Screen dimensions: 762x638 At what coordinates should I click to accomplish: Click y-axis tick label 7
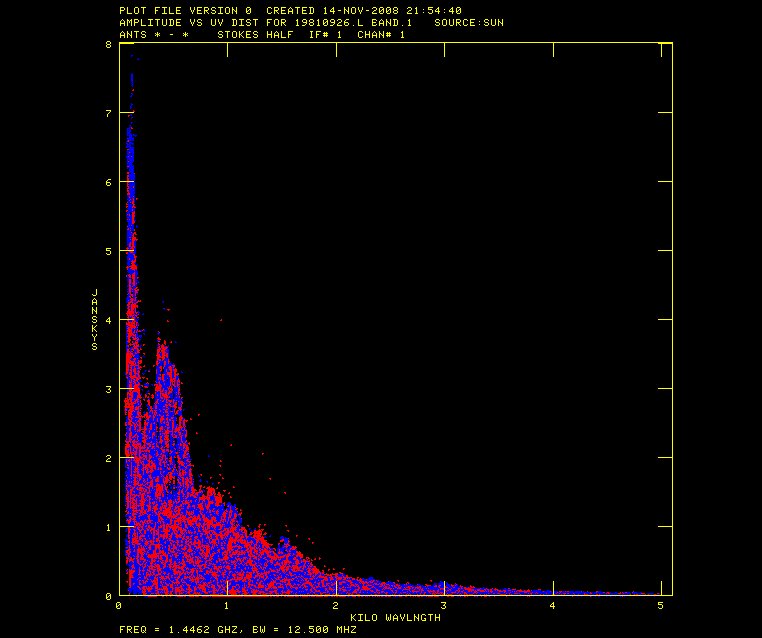click(x=108, y=113)
